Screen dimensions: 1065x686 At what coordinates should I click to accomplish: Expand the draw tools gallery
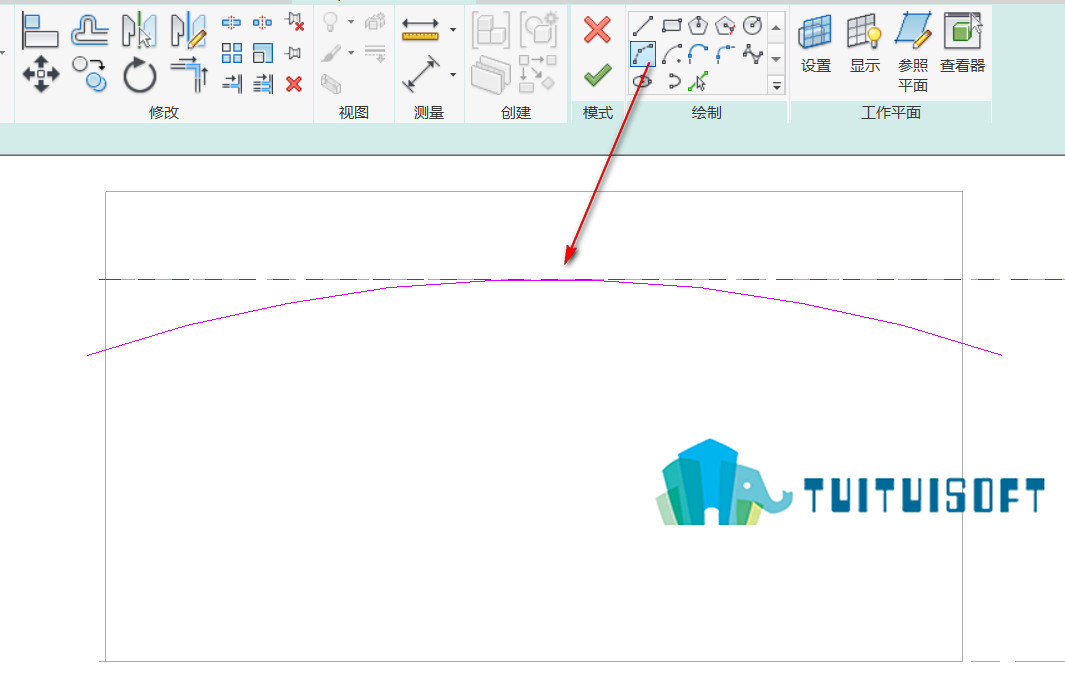point(776,86)
